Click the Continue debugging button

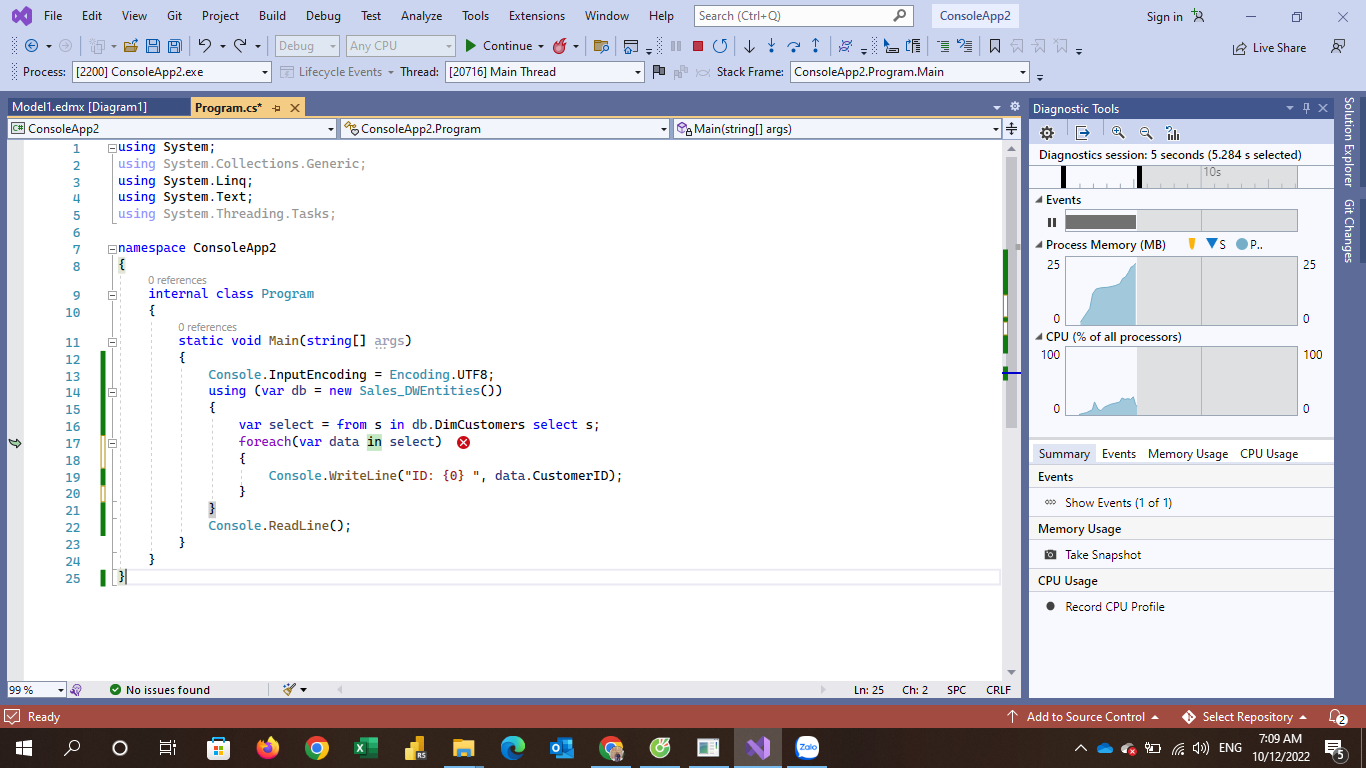(497, 46)
